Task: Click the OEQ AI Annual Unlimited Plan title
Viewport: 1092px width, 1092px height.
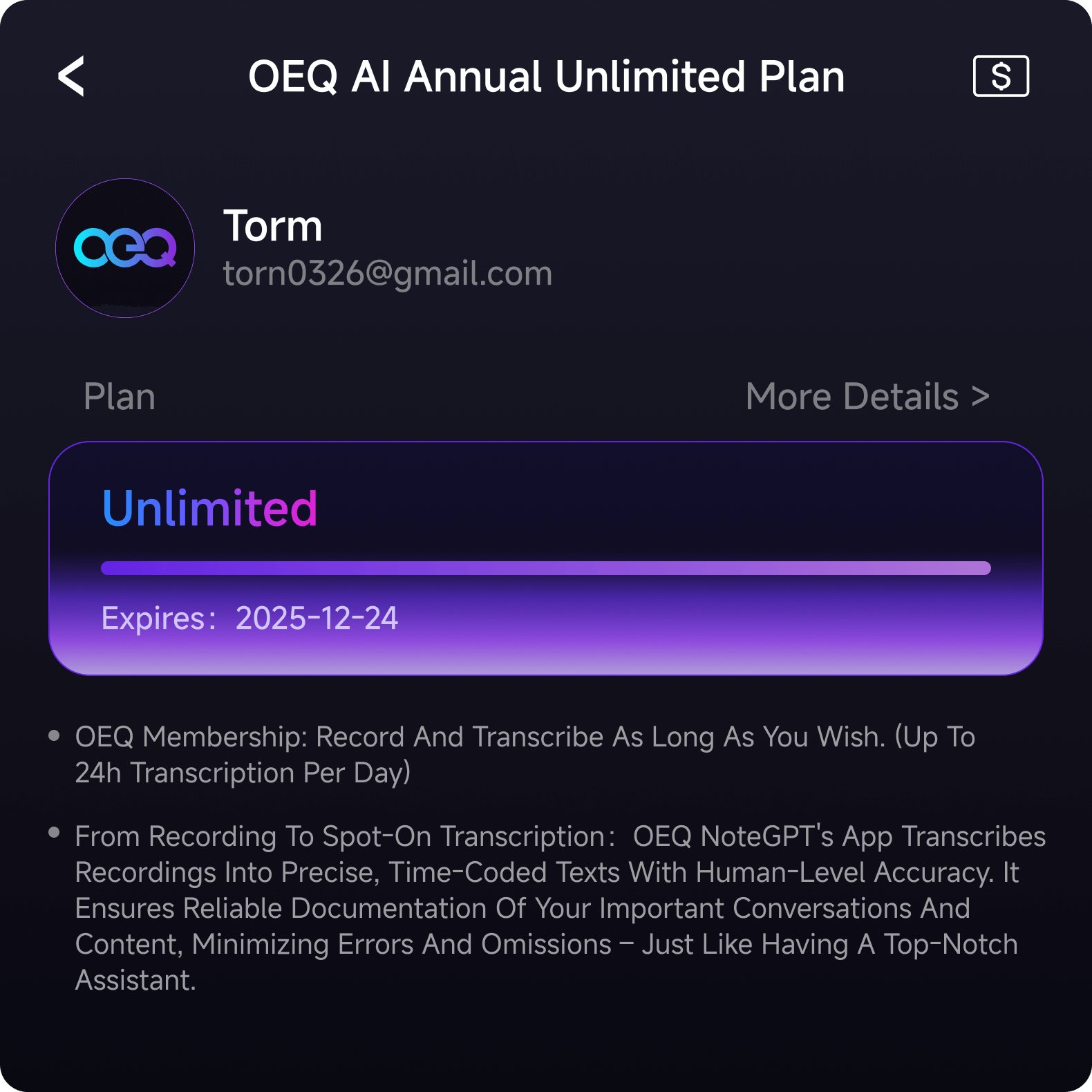Action: click(x=546, y=76)
